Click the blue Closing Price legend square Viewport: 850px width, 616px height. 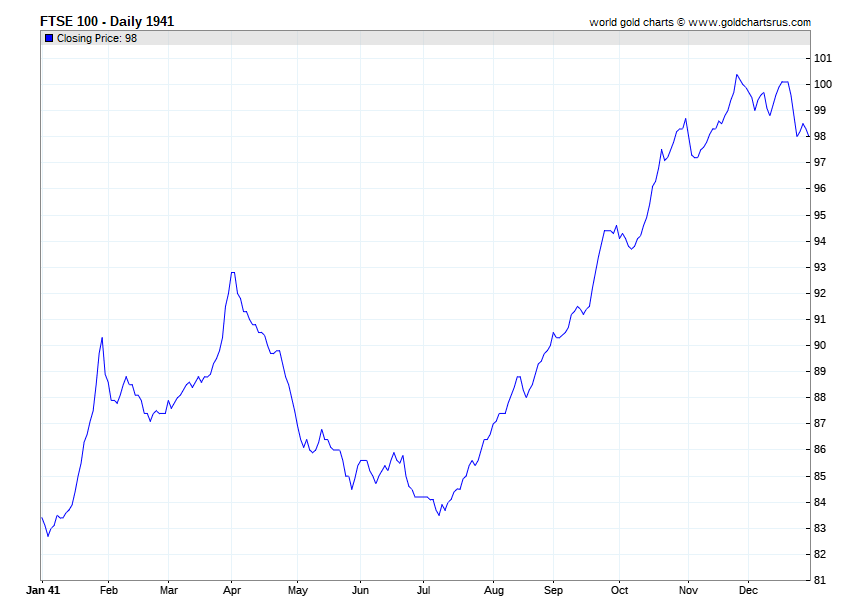coord(49,38)
